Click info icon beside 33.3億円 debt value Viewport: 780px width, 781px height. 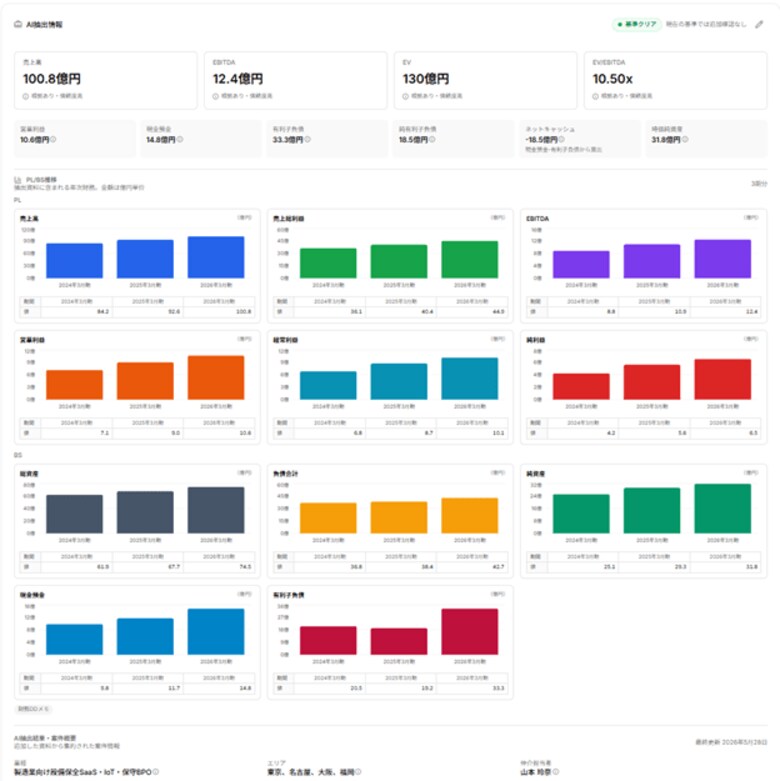pyautogui.click(x=307, y=139)
